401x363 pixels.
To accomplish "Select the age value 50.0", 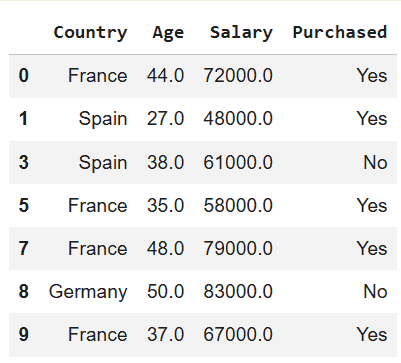I will point(165,291).
